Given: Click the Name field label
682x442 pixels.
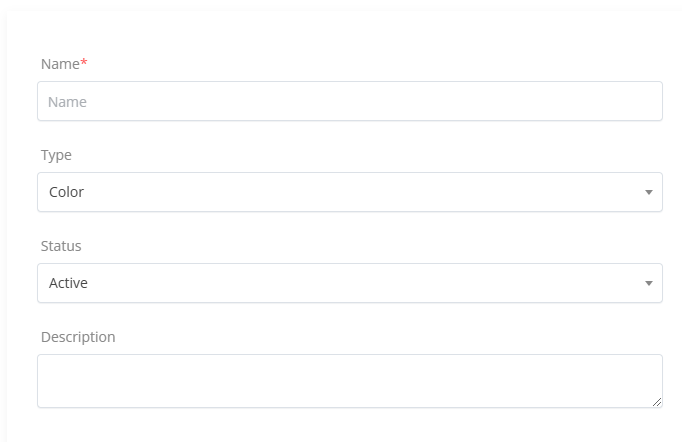Looking at the screenshot, I should (60, 64).
